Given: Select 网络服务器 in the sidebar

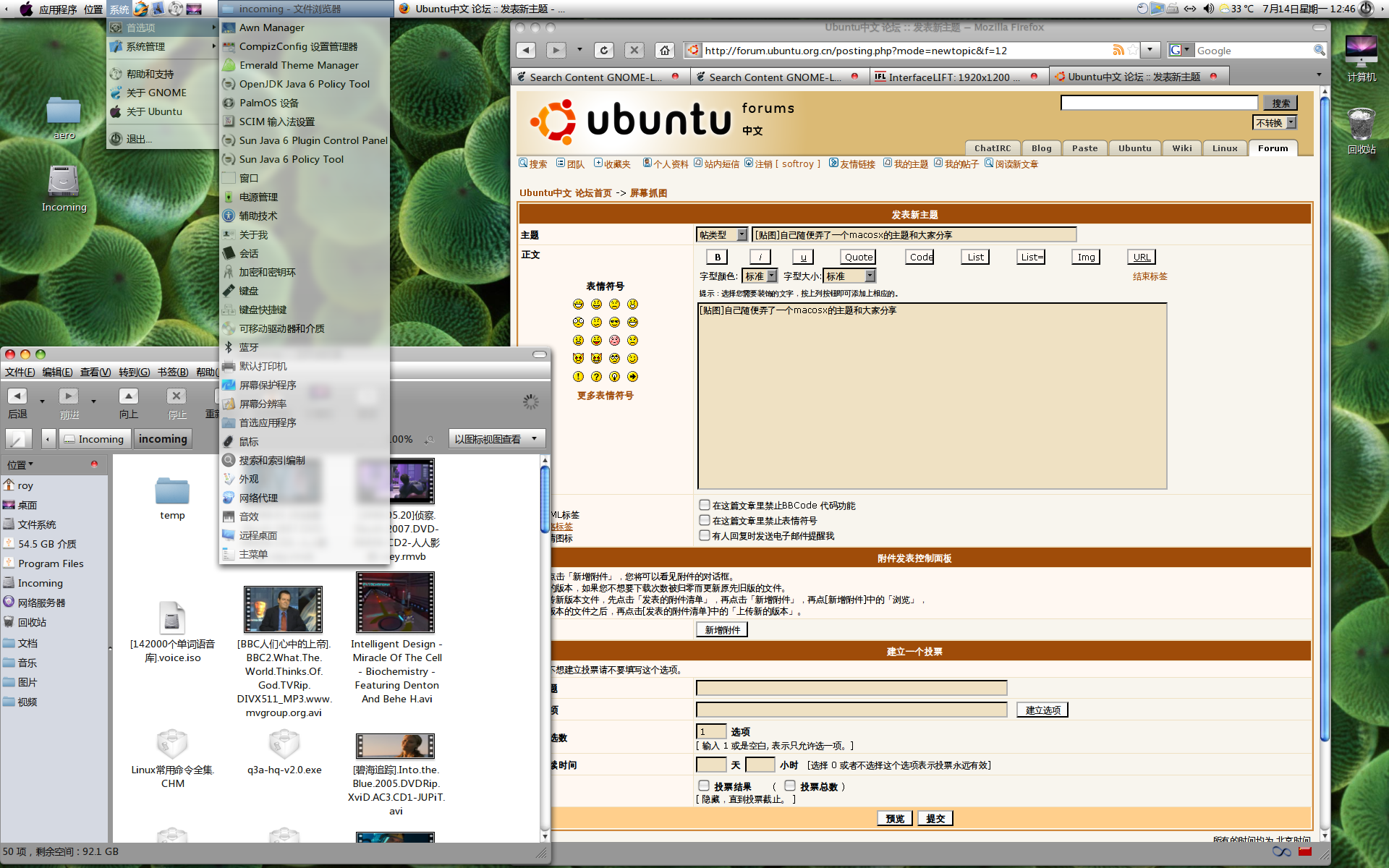Looking at the screenshot, I should click(x=41, y=602).
